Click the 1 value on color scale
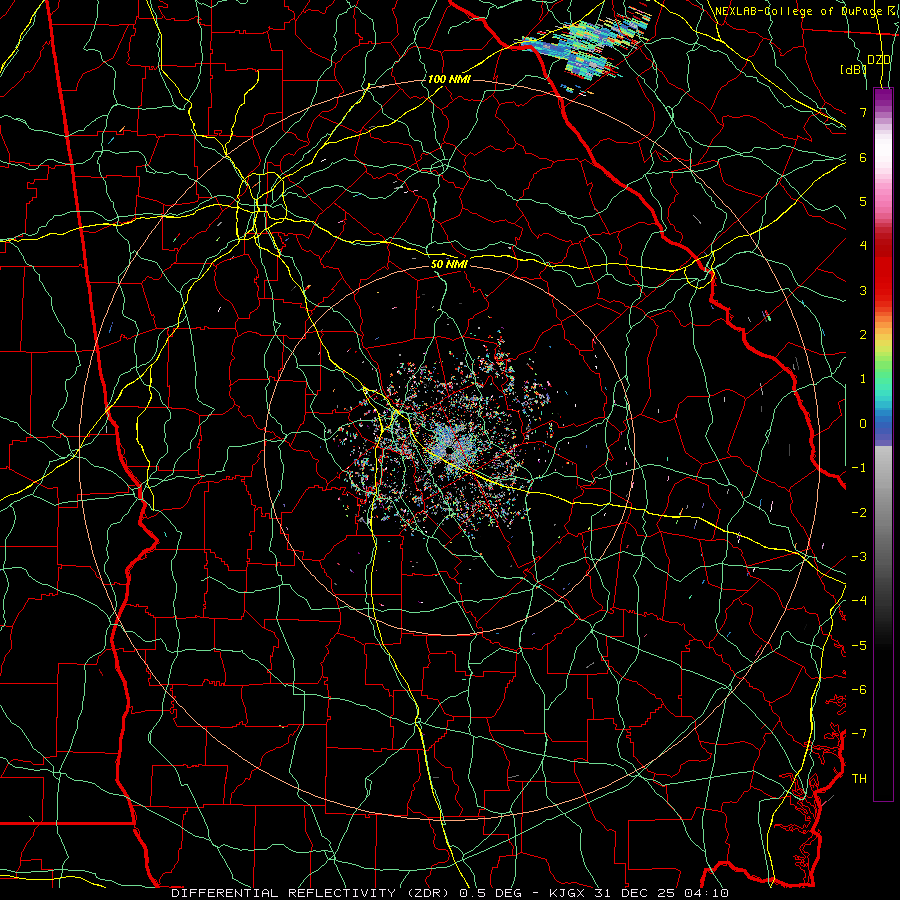The image size is (900, 900). [863, 379]
